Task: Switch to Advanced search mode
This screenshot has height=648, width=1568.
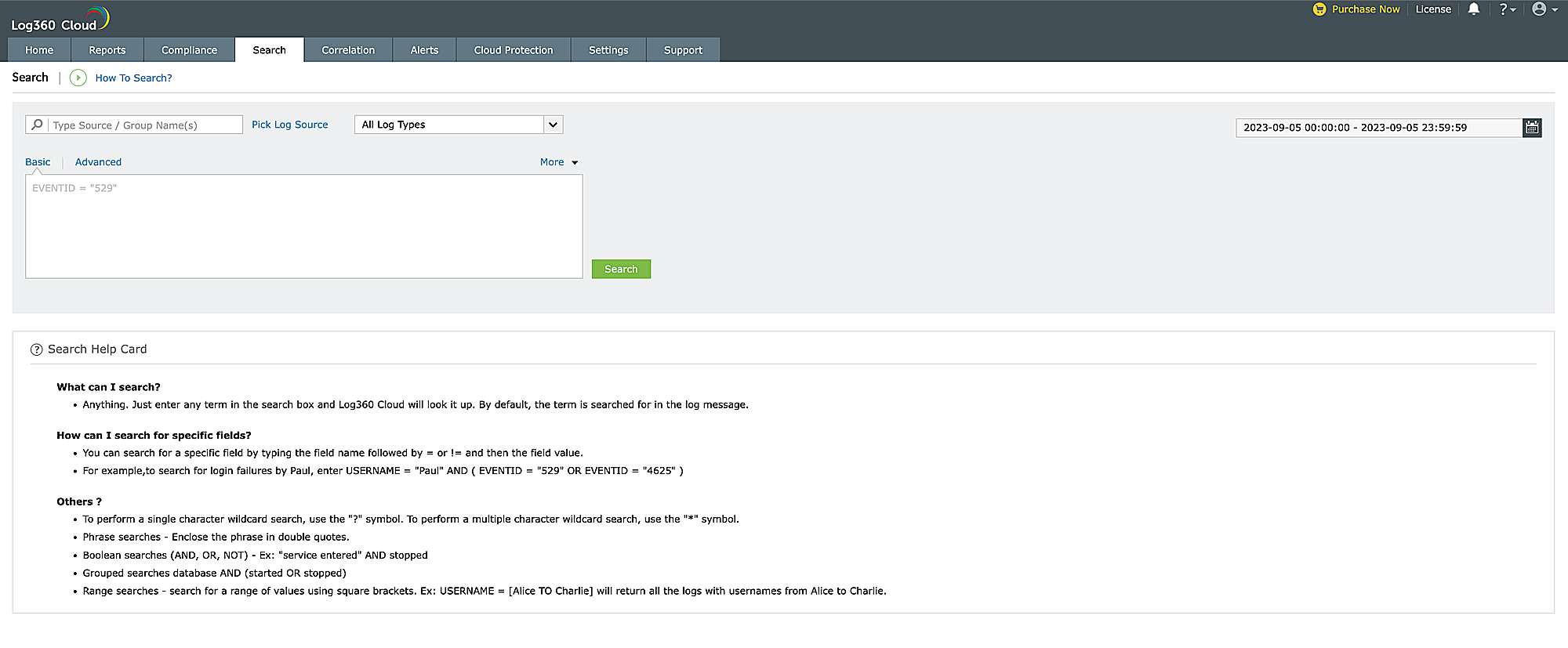Action: click(98, 162)
